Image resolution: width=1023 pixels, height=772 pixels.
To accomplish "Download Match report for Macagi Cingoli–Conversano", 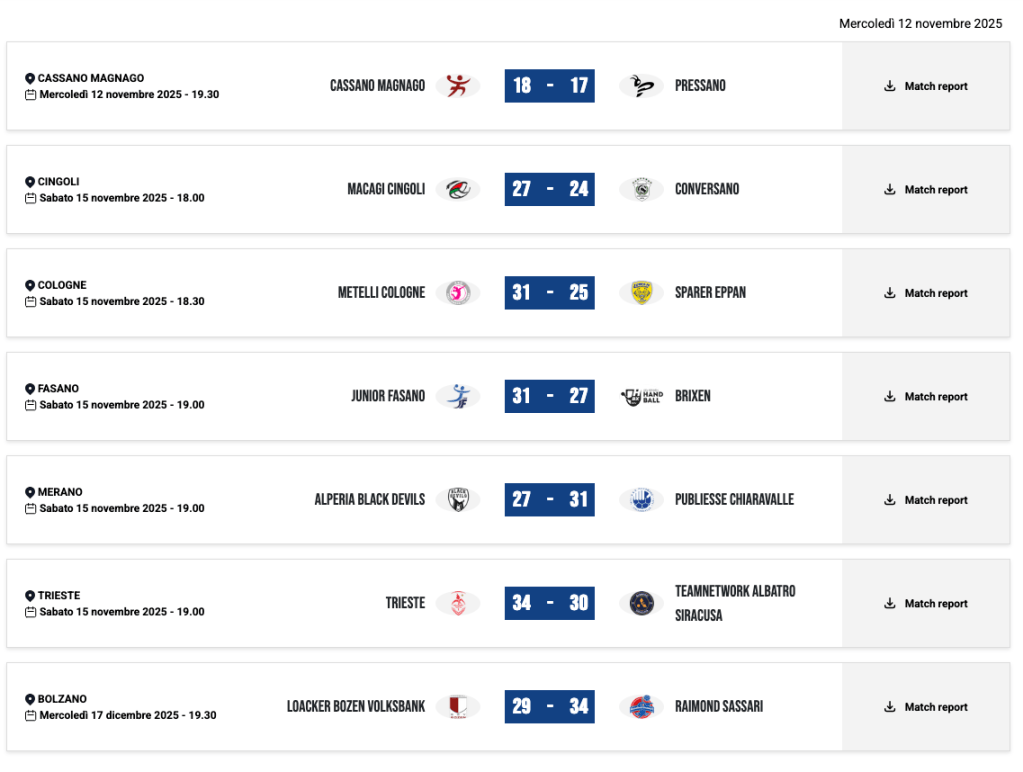I will pos(926,190).
